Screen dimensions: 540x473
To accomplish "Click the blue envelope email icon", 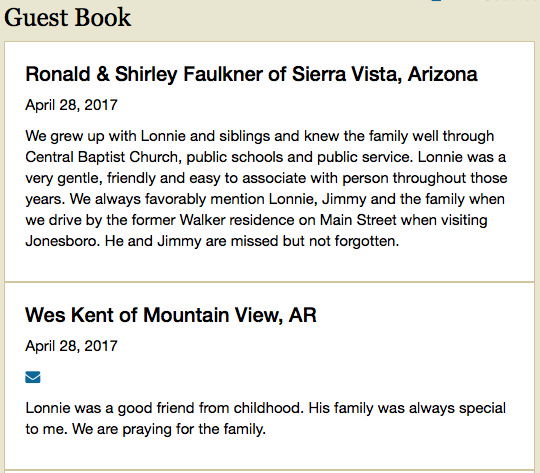I will [33, 377].
